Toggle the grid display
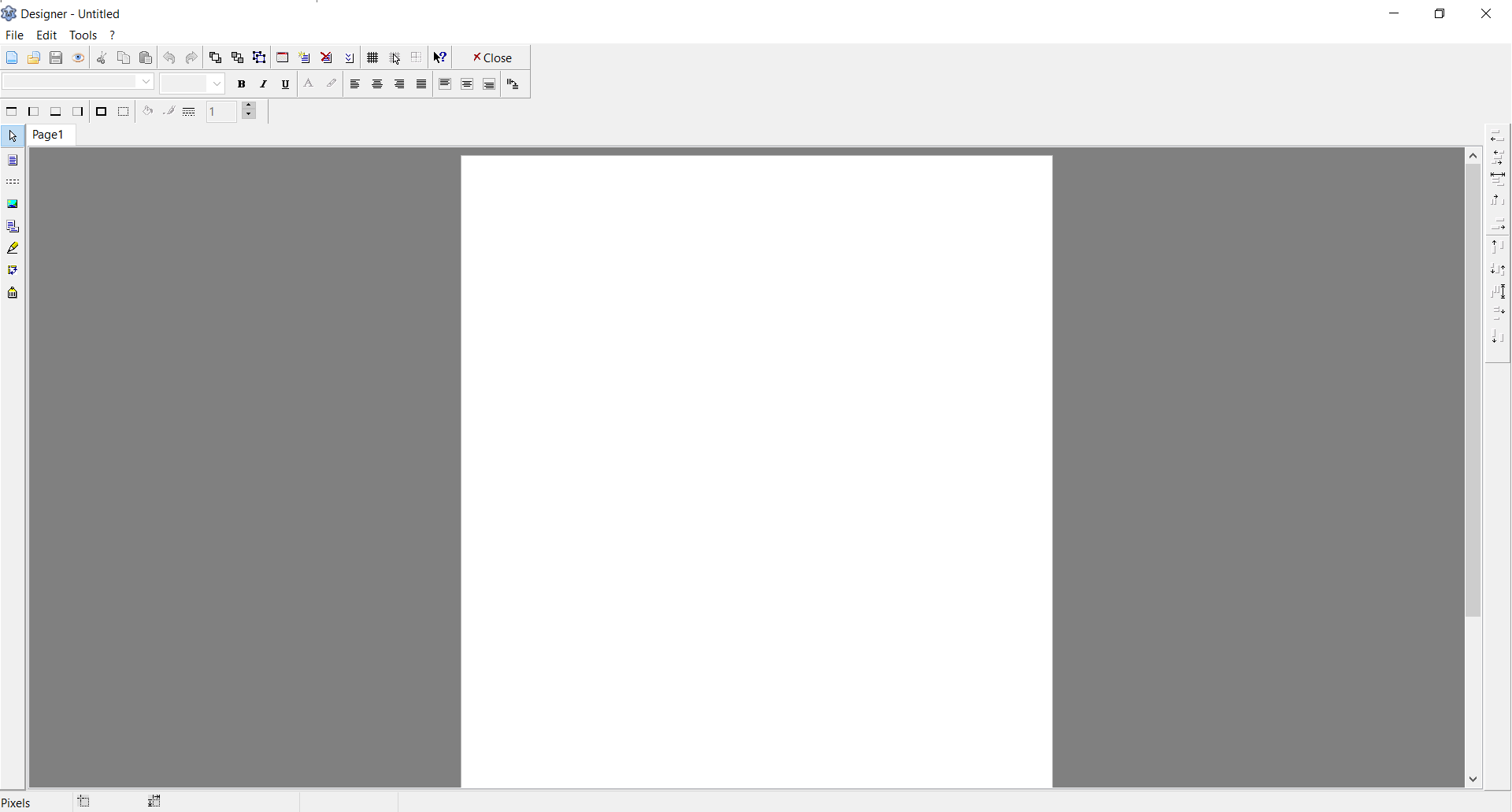This screenshot has width=1512, height=812. pos(372,57)
